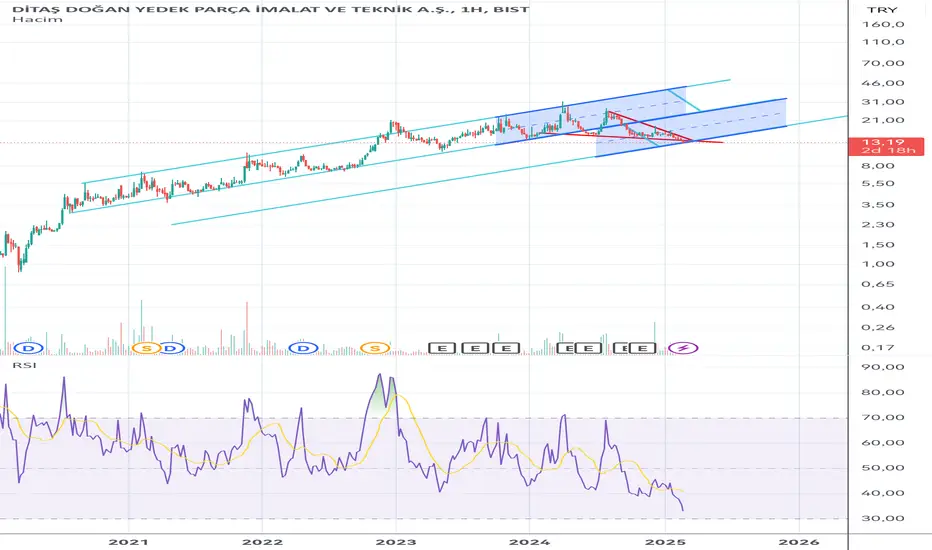
Task: Click the 70,00 RSI axis label
Action: point(883,417)
